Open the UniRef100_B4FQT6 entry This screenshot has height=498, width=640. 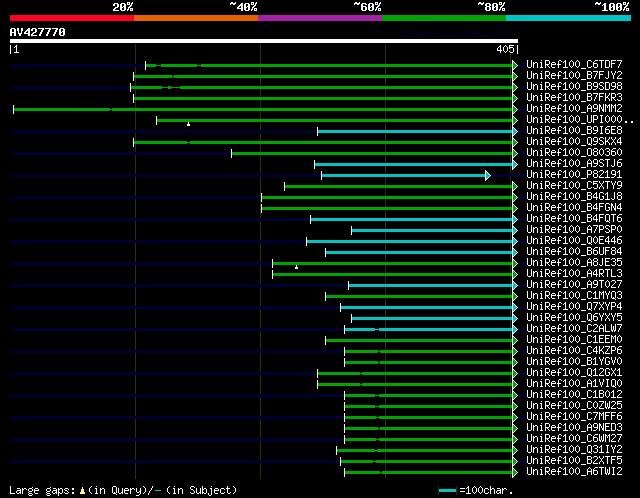[x=574, y=219]
